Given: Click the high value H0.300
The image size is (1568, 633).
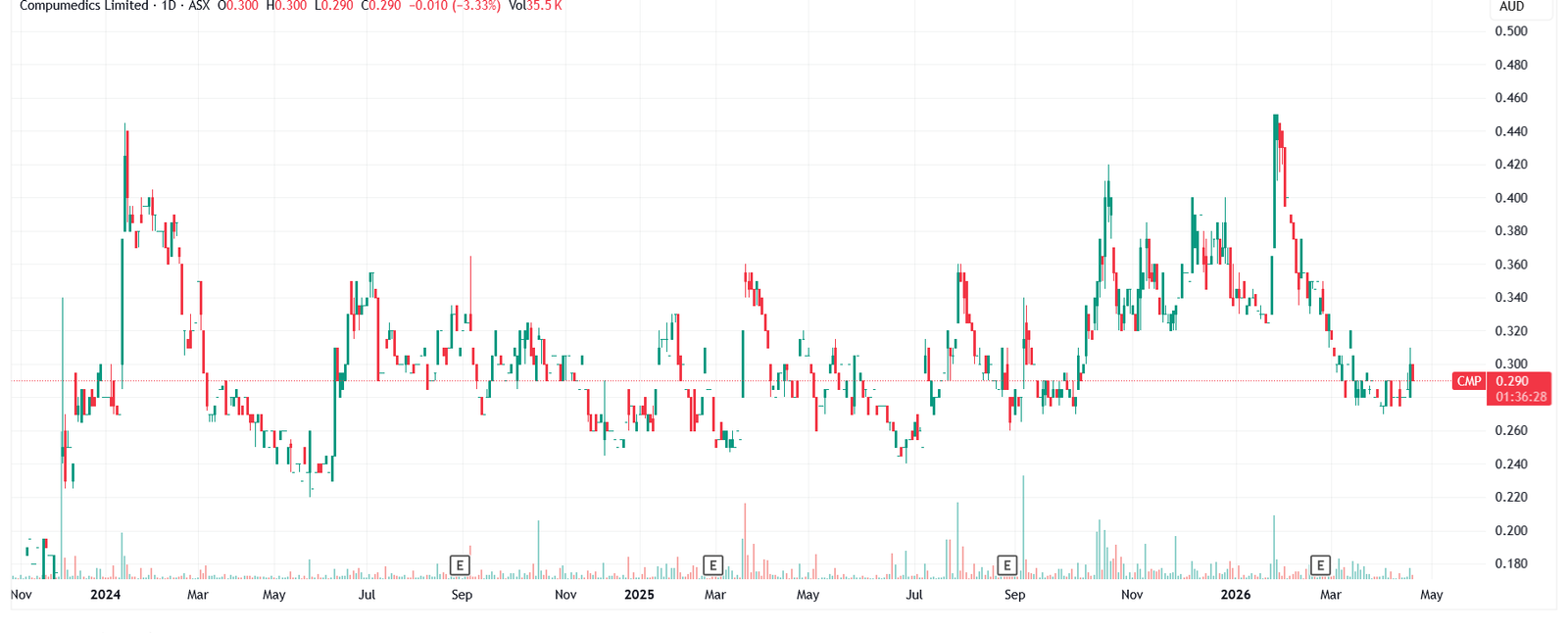Looking at the screenshot, I should coord(286,6).
